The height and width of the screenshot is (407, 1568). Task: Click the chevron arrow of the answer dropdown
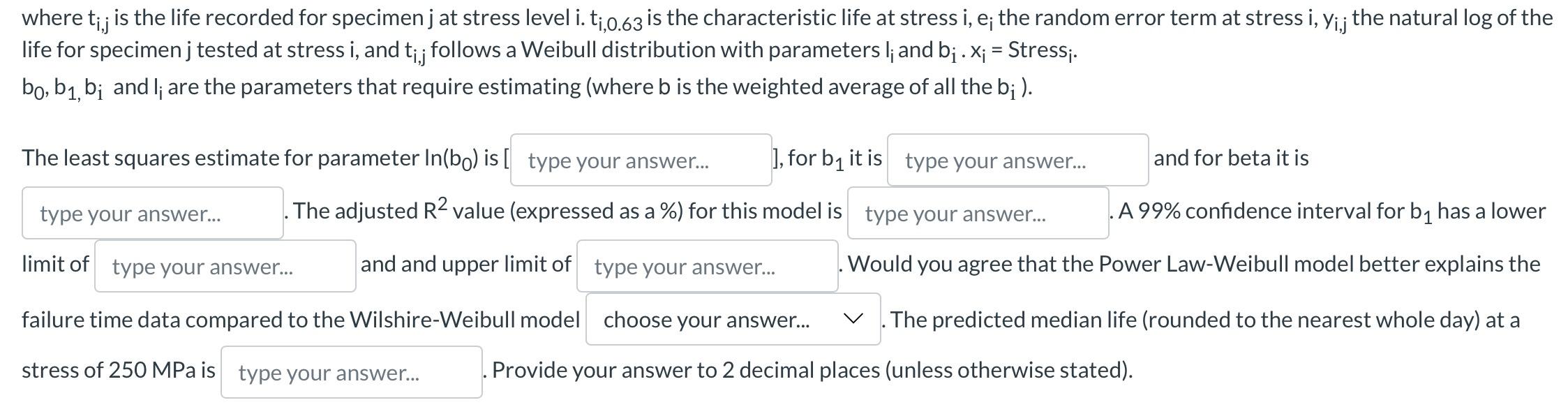coord(853,320)
